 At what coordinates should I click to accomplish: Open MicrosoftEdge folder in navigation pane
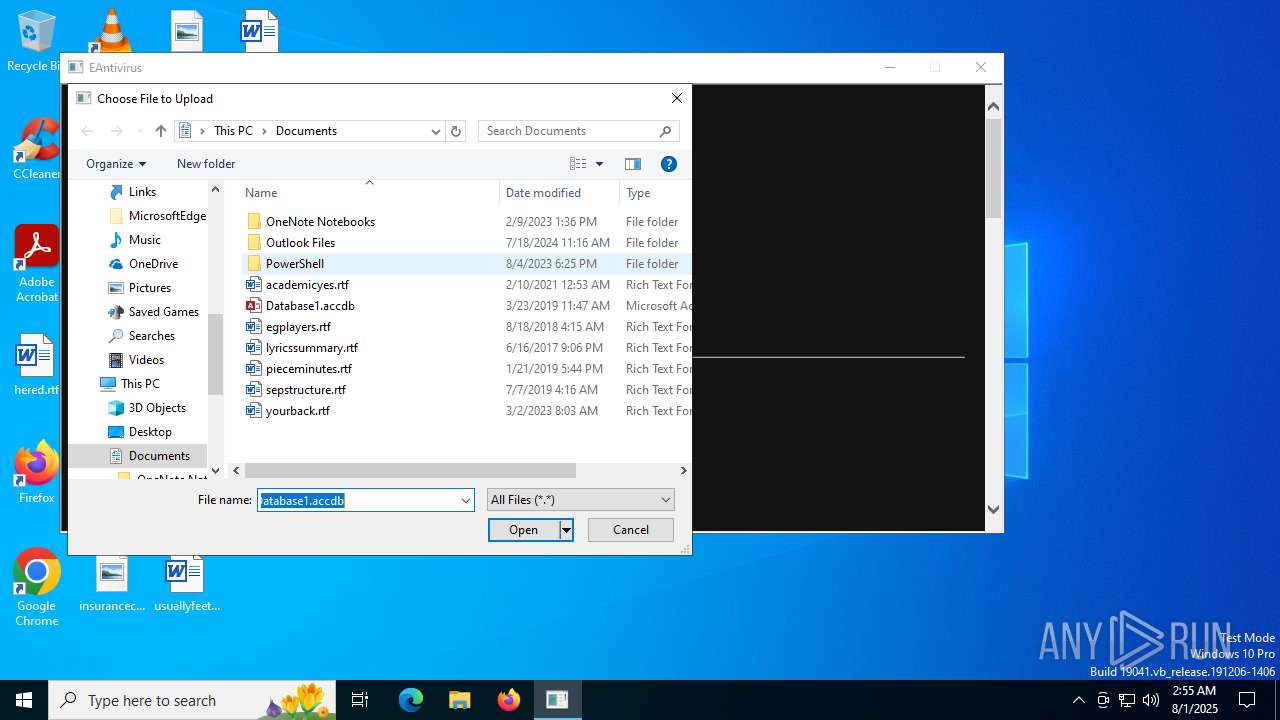(166, 216)
